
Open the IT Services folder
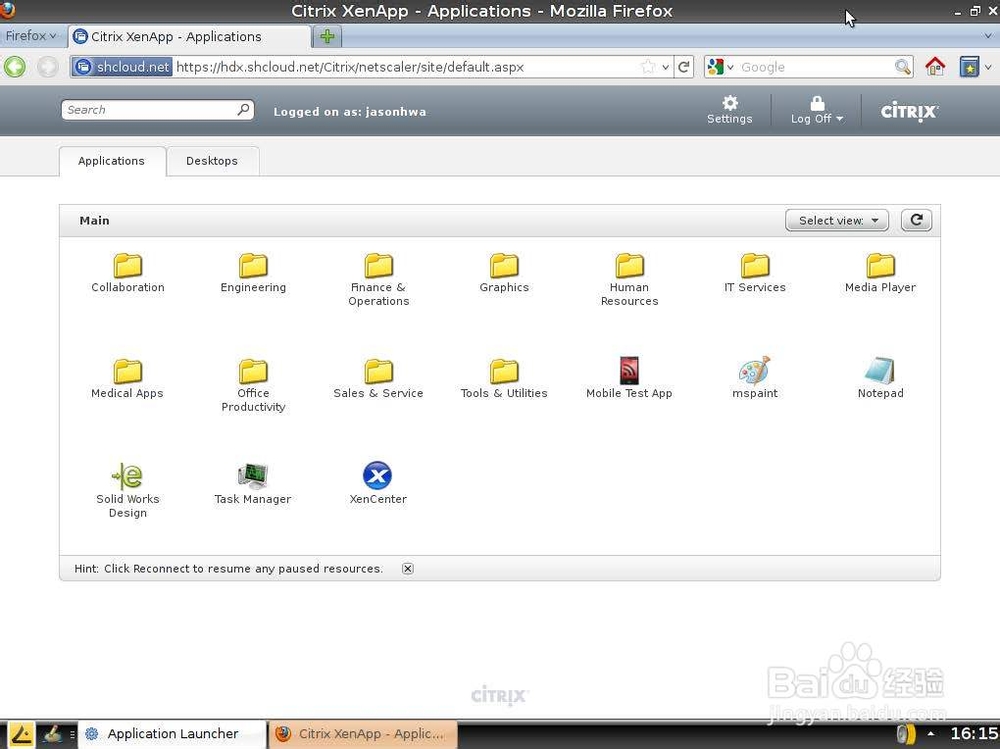pyautogui.click(x=754, y=273)
